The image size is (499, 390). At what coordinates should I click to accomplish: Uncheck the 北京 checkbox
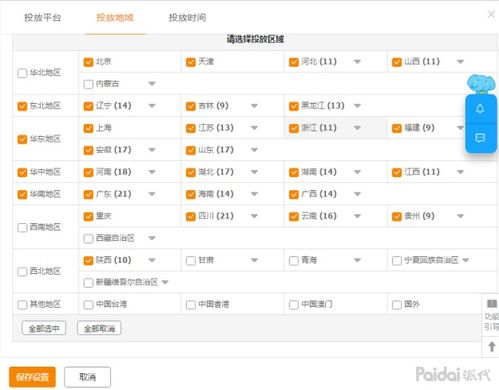(x=88, y=62)
